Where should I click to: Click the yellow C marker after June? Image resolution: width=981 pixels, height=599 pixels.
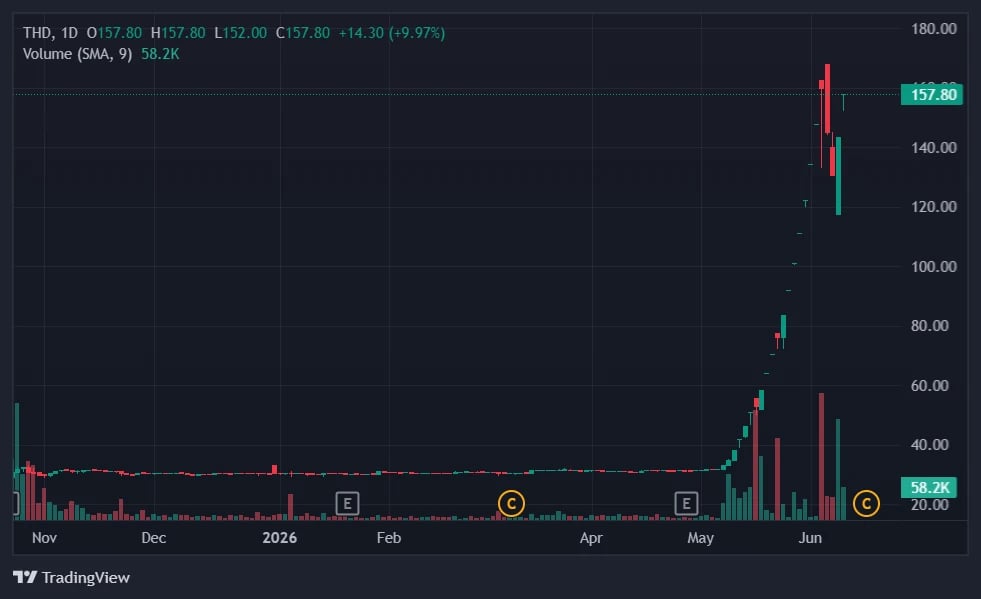tap(866, 503)
